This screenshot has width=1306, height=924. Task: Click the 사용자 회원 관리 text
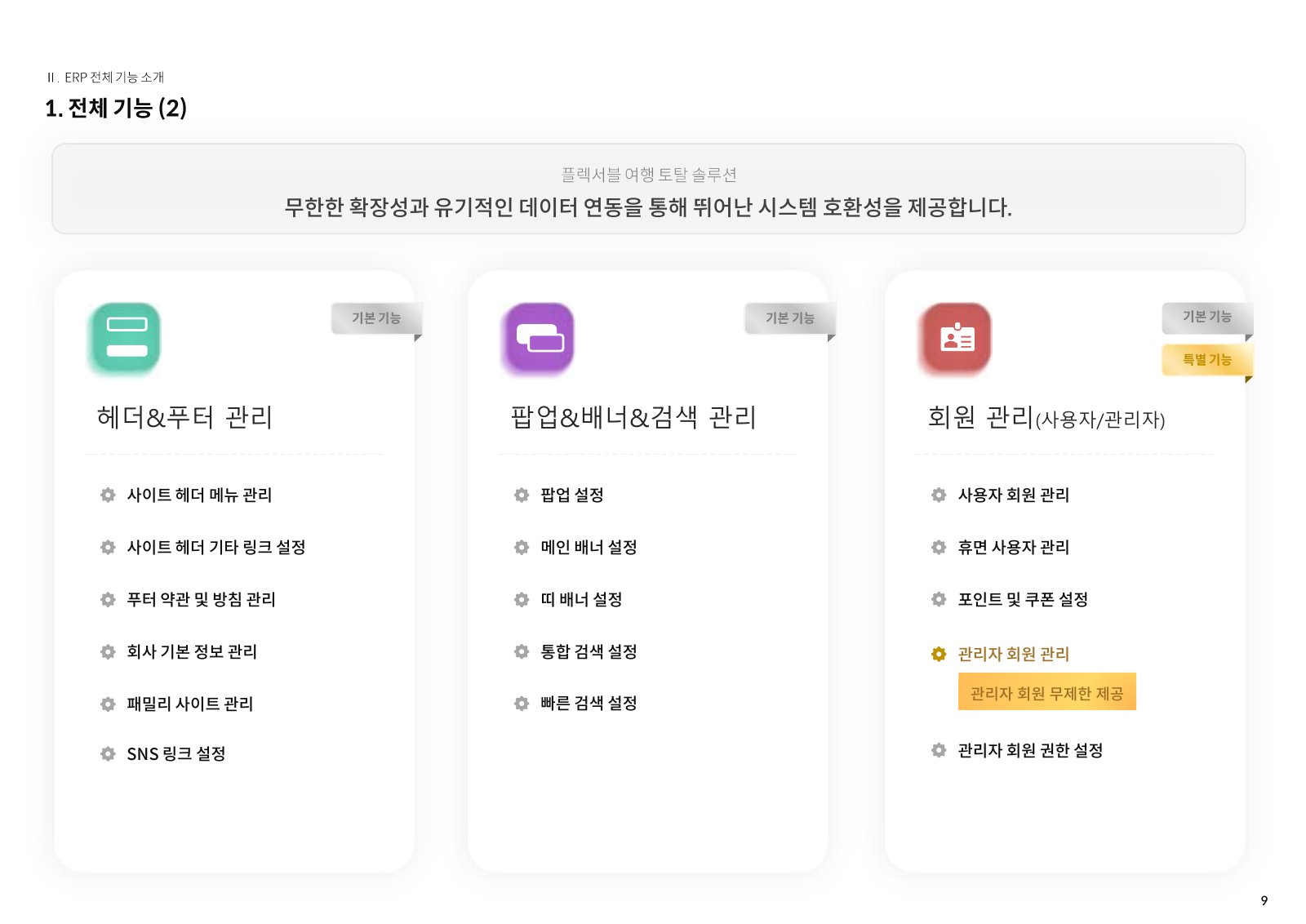[1014, 495]
